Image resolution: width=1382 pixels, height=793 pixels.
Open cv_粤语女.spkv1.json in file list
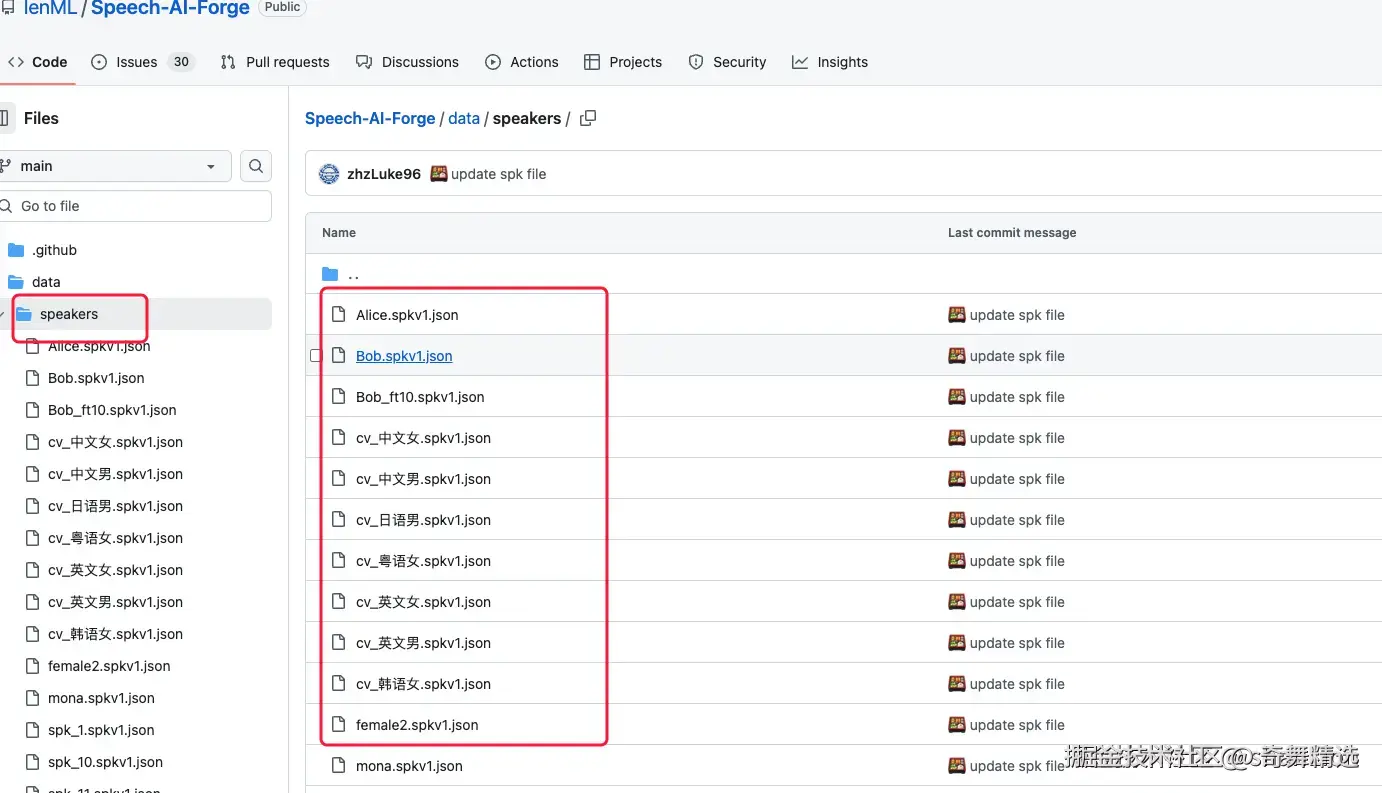(x=423, y=561)
